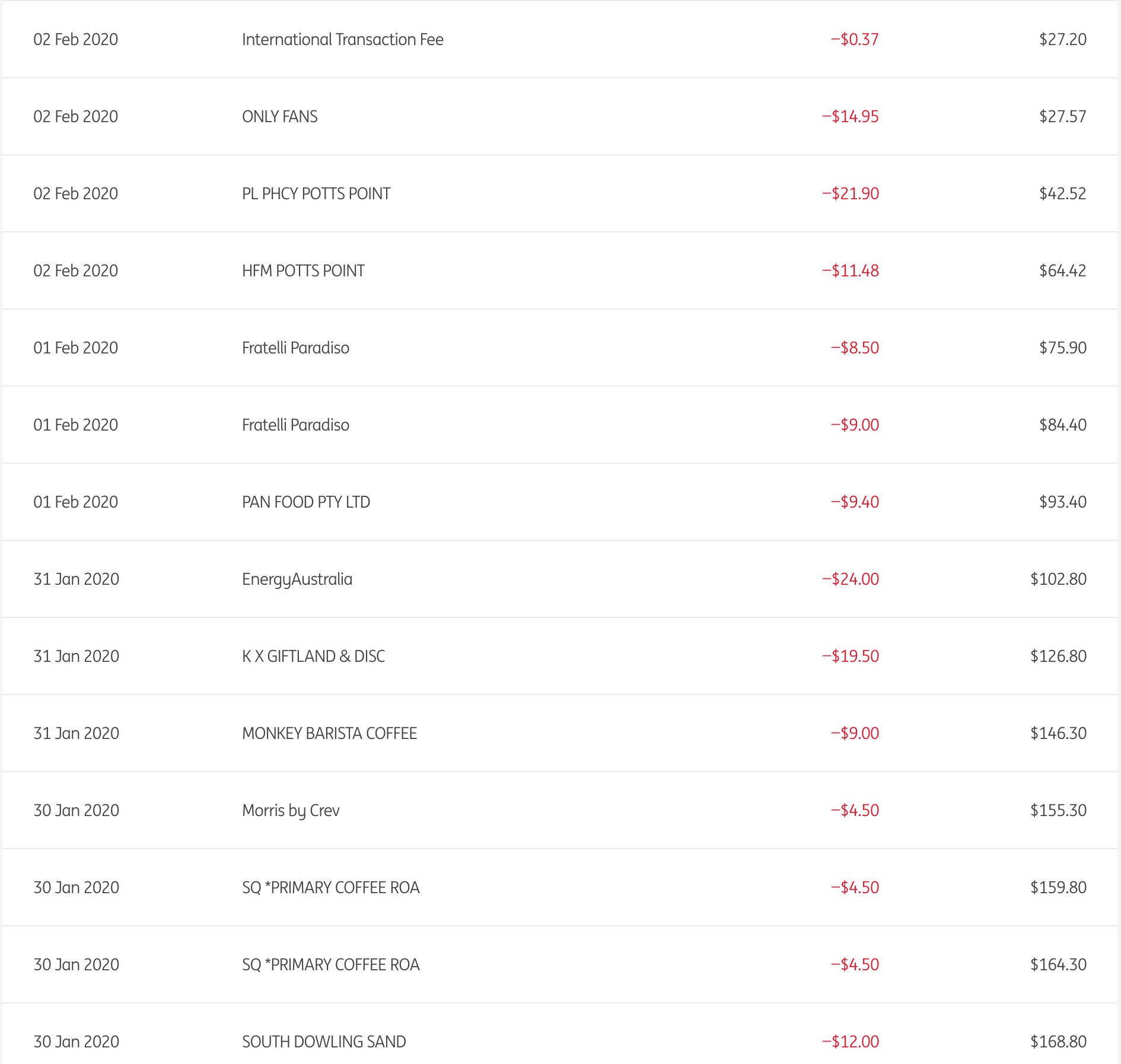Image resolution: width=1121 pixels, height=1064 pixels.
Task: Click the HFM POTTS POINT description
Action: pyautogui.click(x=302, y=271)
